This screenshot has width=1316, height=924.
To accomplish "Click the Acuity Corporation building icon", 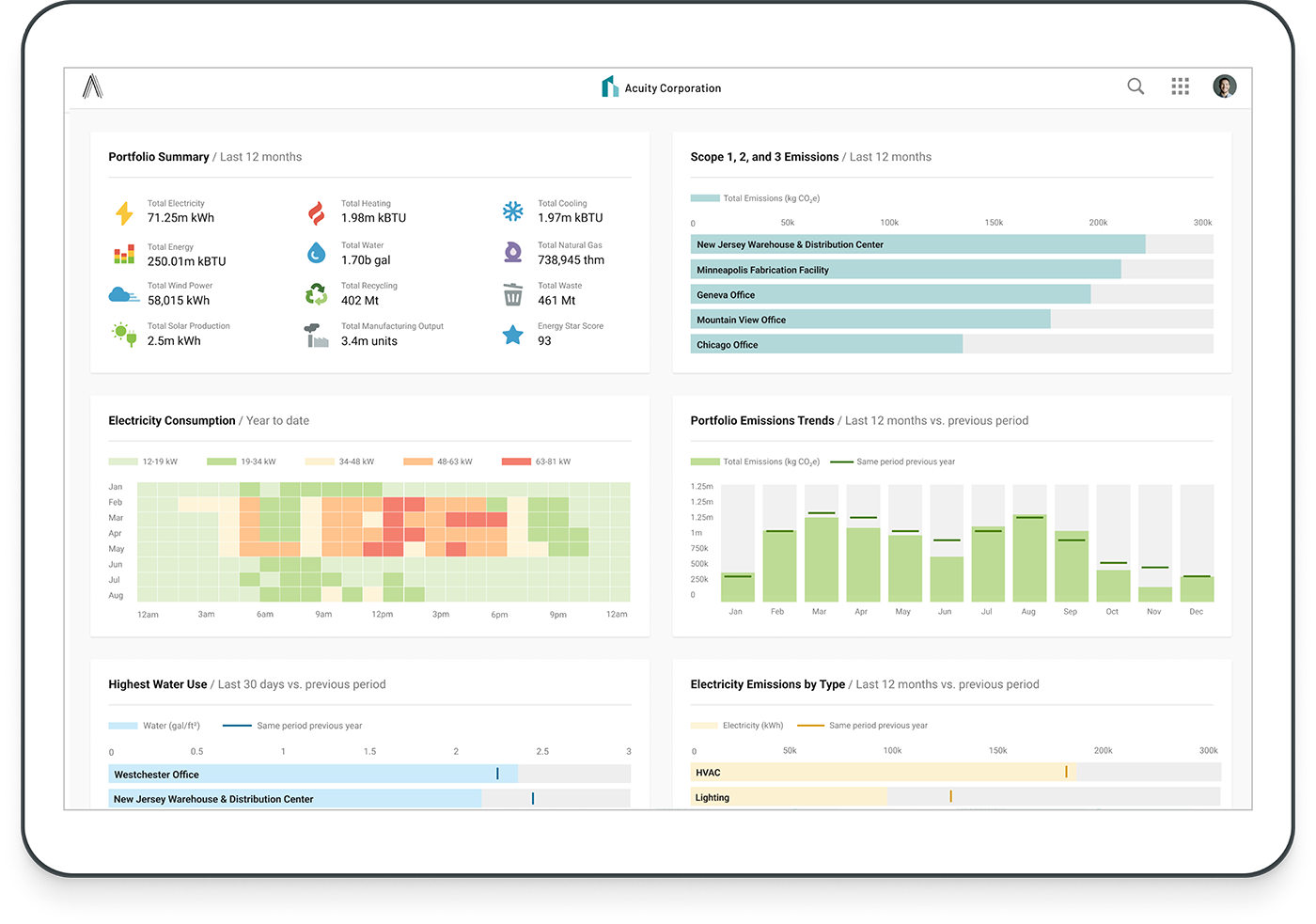I will click(610, 86).
